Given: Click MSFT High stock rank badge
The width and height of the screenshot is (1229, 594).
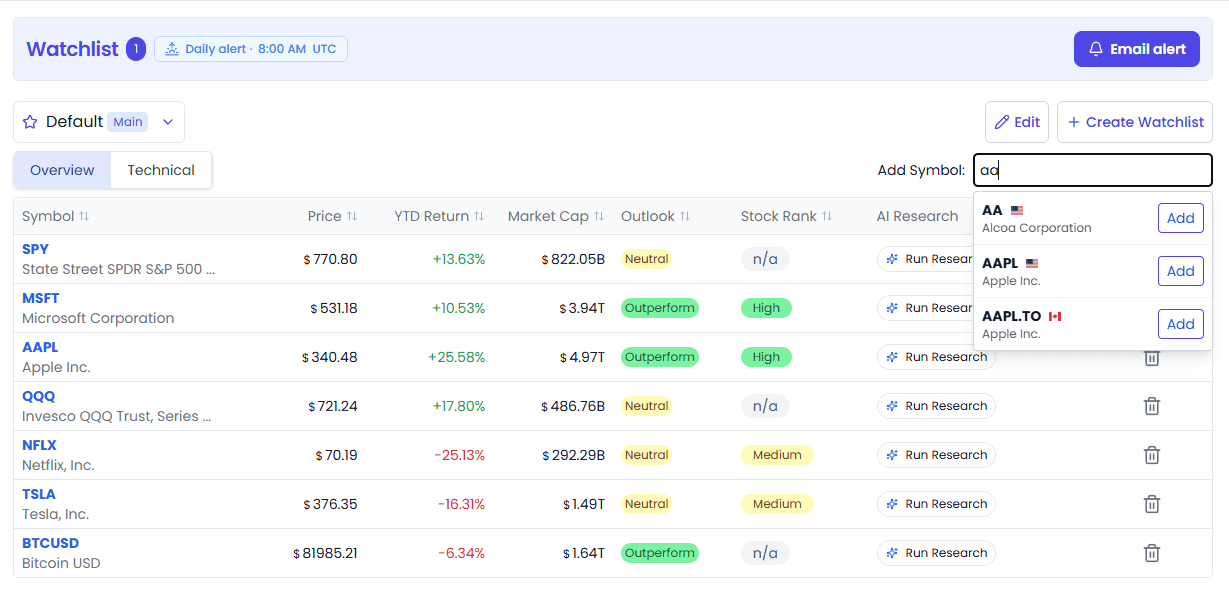Looking at the screenshot, I should 766,308.
